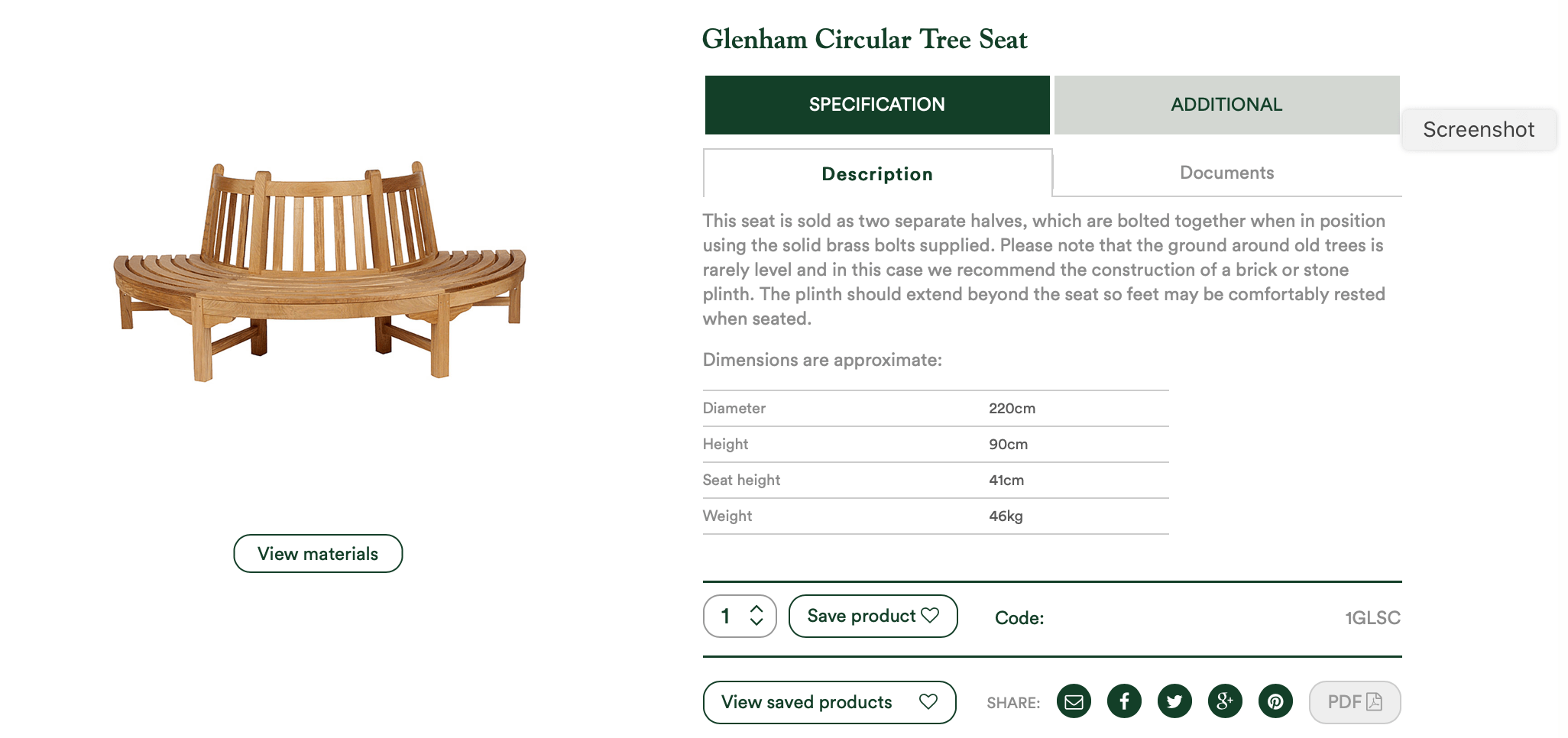Share product on Facebook
The height and width of the screenshot is (738, 1568).
click(1124, 701)
